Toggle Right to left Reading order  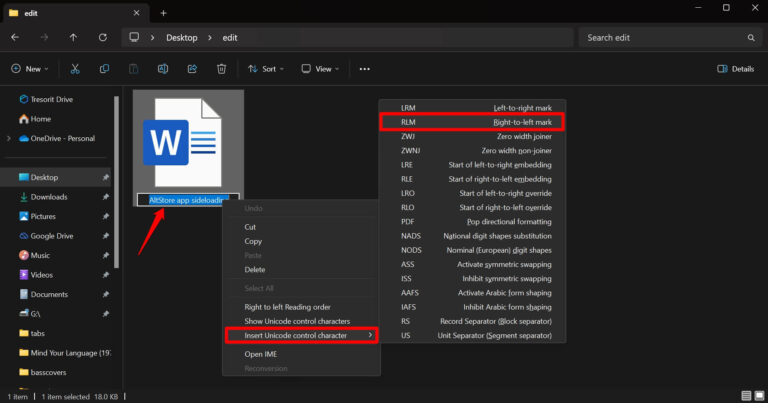click(286, 307)
